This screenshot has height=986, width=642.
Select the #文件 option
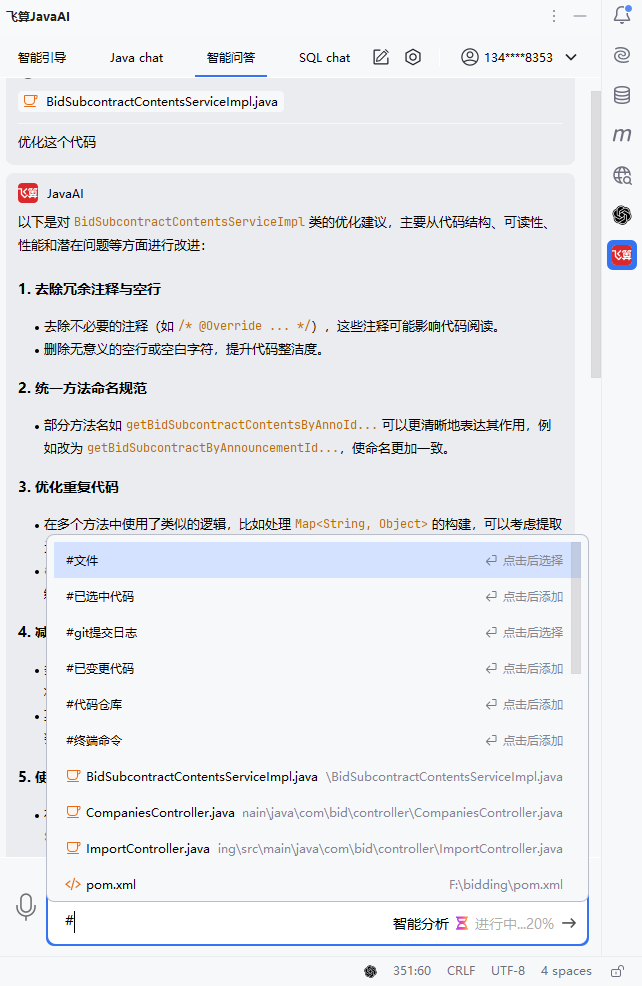click(314, 560)
